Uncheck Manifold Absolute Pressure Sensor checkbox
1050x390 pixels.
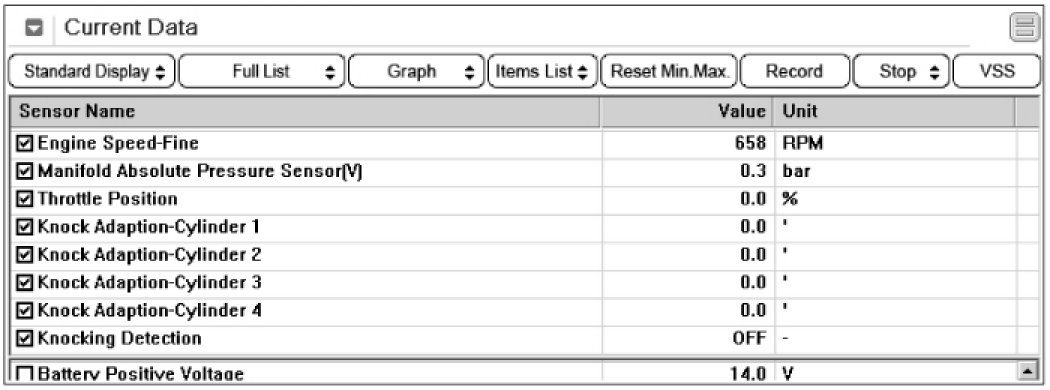24,172
